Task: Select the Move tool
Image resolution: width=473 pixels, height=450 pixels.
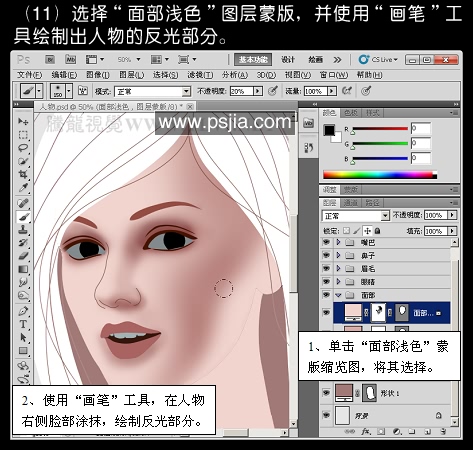Action: coord(23,122)
